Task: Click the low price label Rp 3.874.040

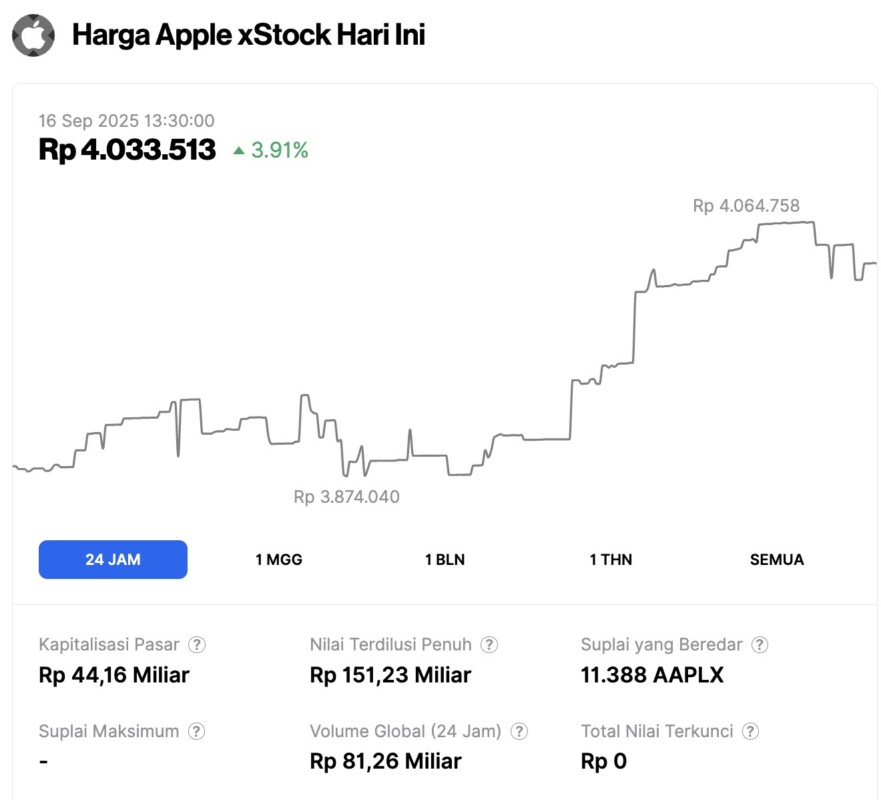Action: 344,497
